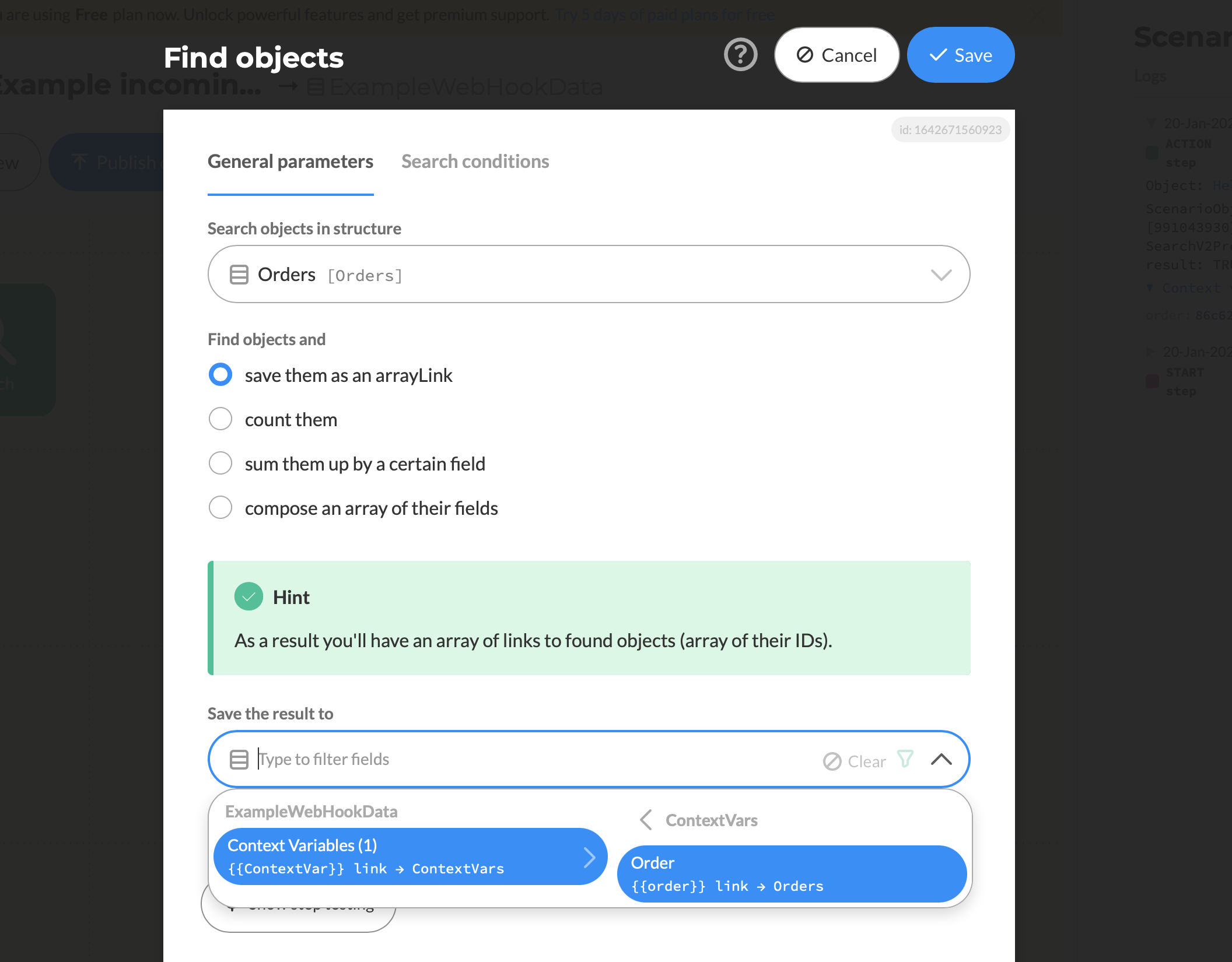This screenshot has width=1232, height=962.
Task: Go back with ContextVars left arrow
Action: pos(645,820)
